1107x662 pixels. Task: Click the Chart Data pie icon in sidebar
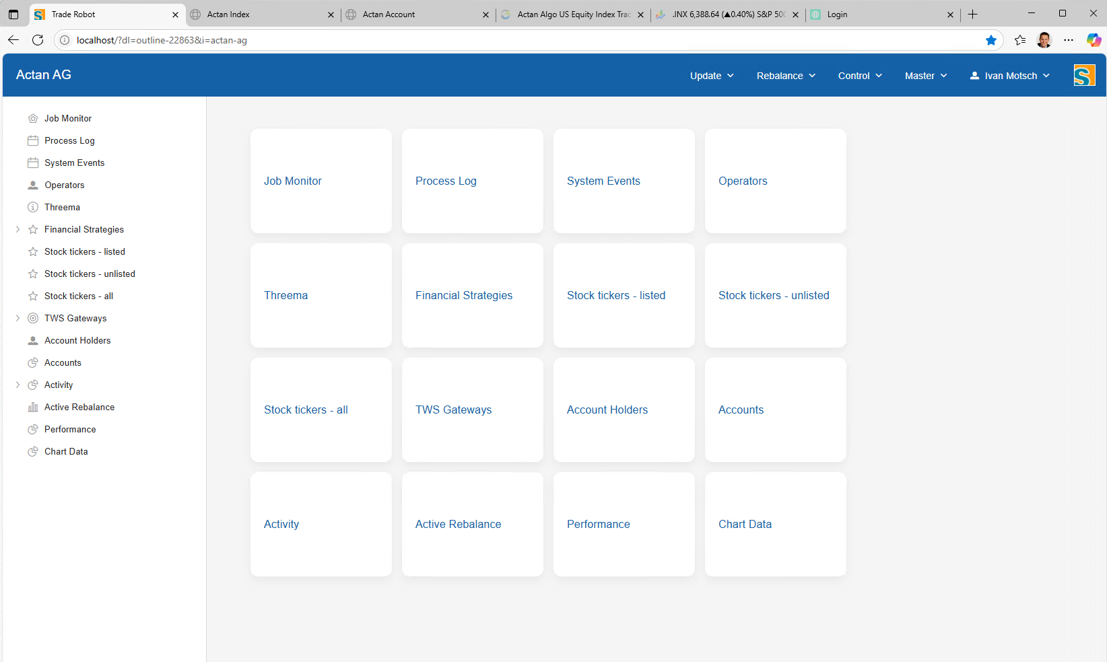point(32,452)
